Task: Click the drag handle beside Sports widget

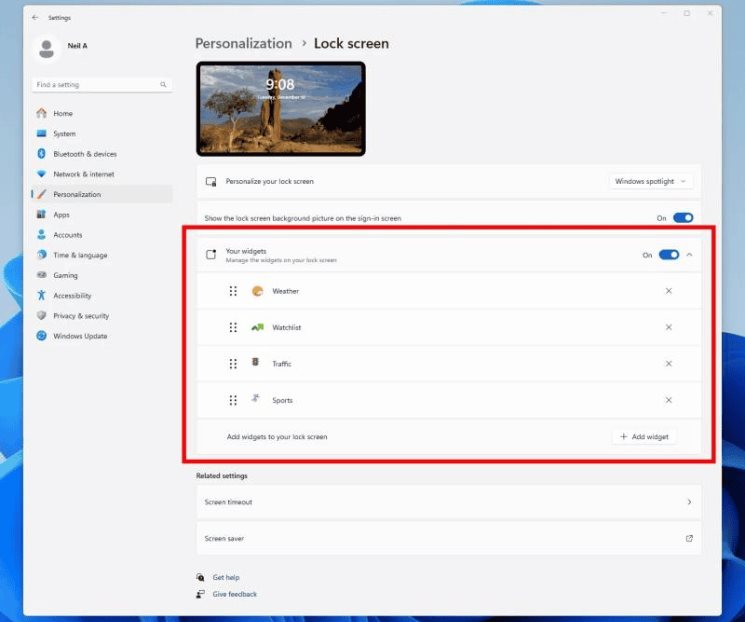Action: (233, 400)
